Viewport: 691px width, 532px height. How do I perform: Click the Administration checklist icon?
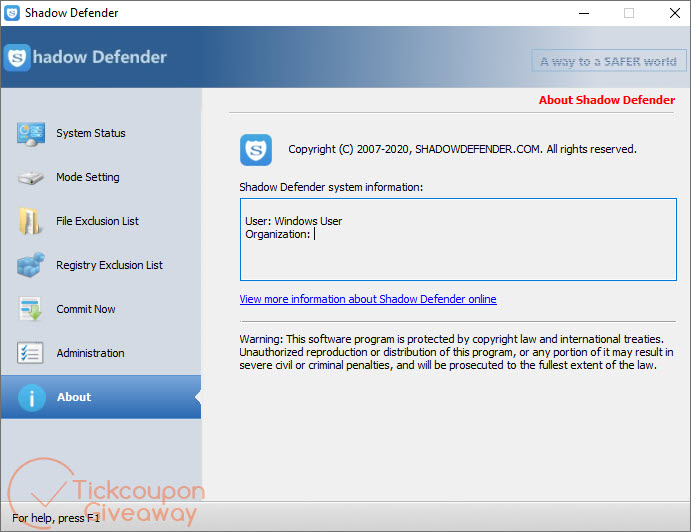(x=30, y=354)
